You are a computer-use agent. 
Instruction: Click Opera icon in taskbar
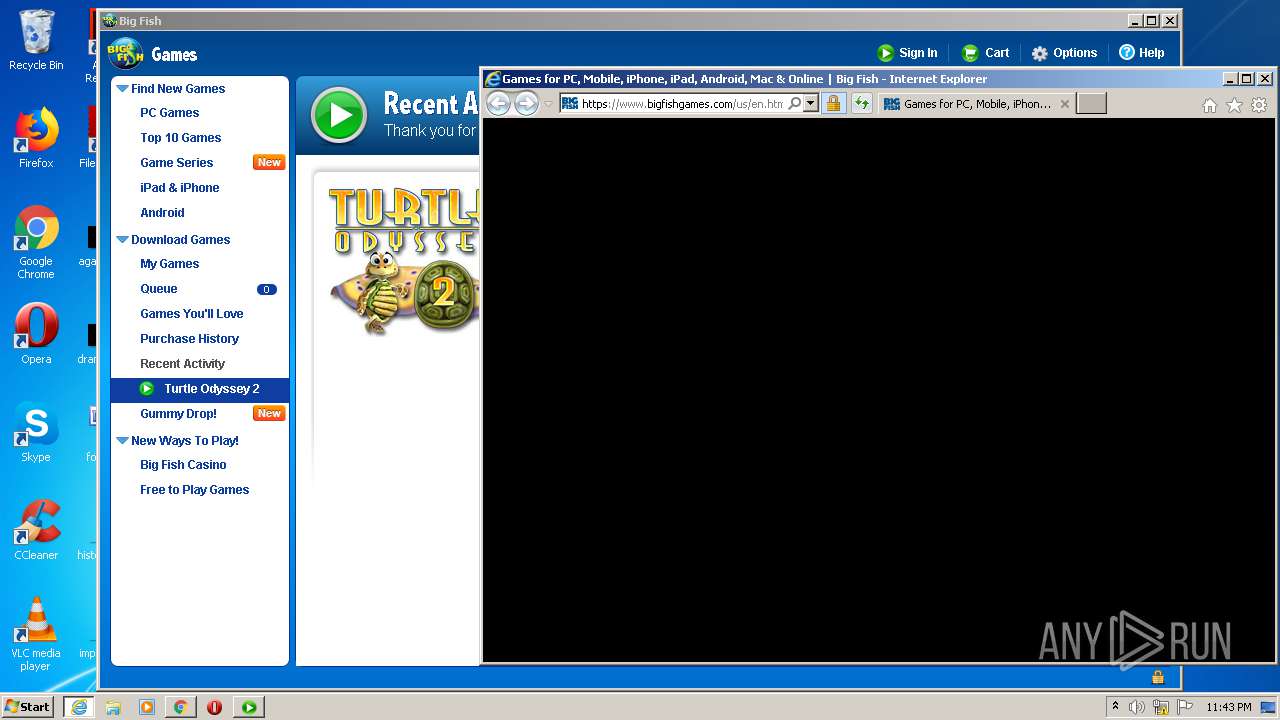(x=214, y=707)
